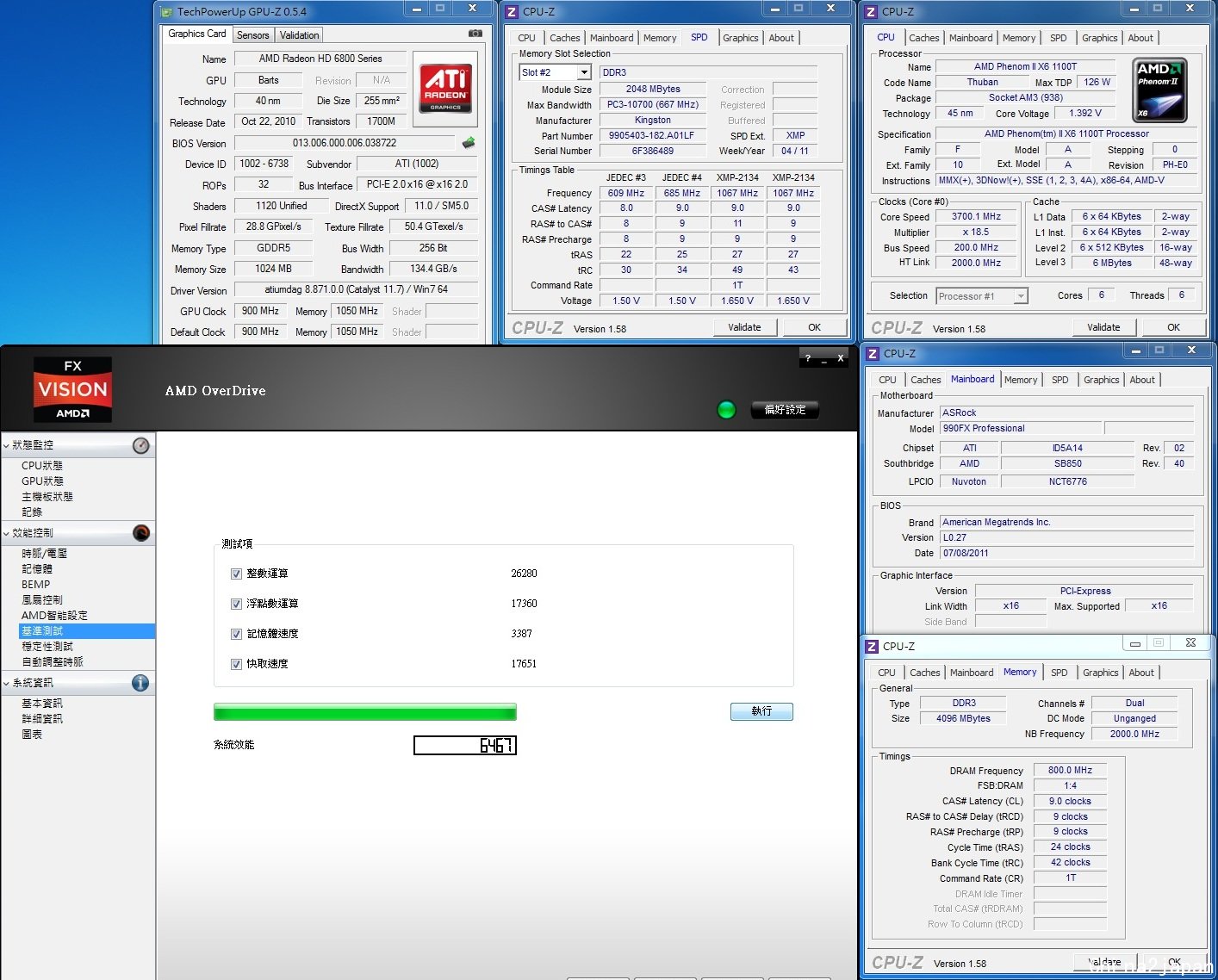Click the green benchmark progress bar

365,711
